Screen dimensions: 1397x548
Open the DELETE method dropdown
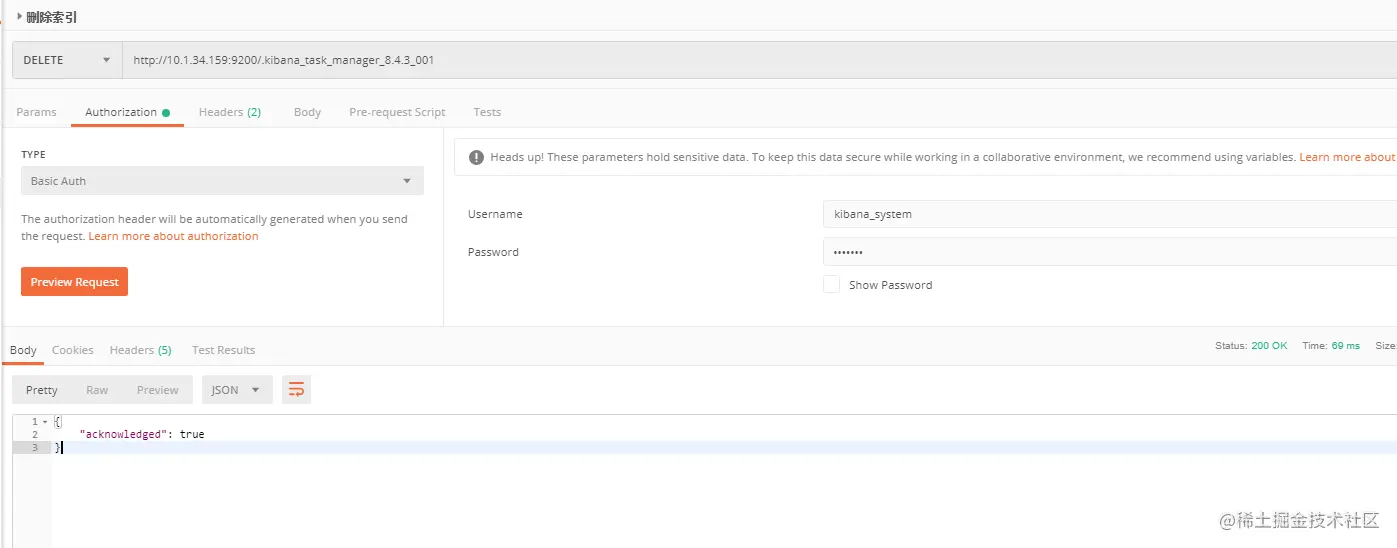(67, 60)
